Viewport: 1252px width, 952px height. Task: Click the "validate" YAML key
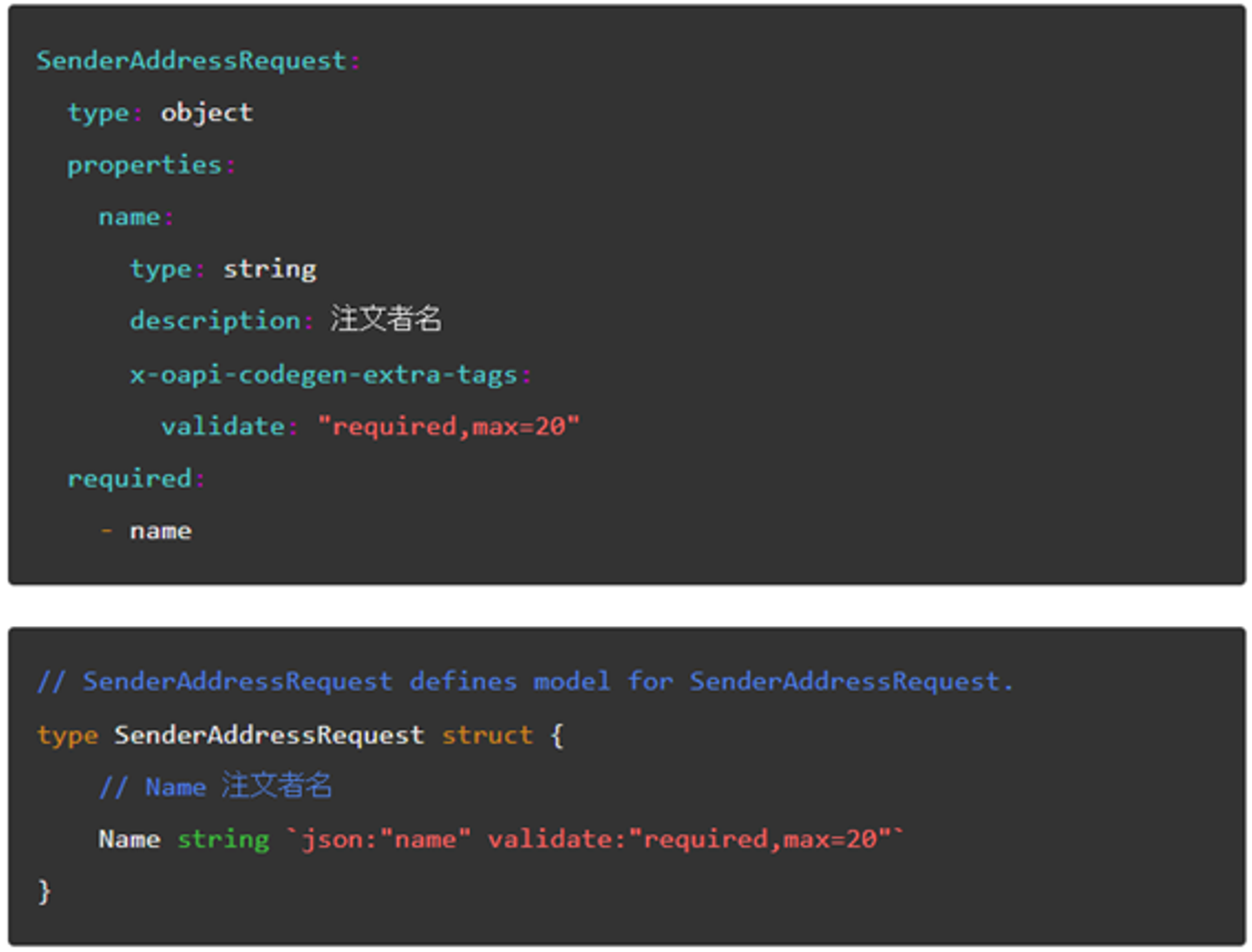point(223,426)
